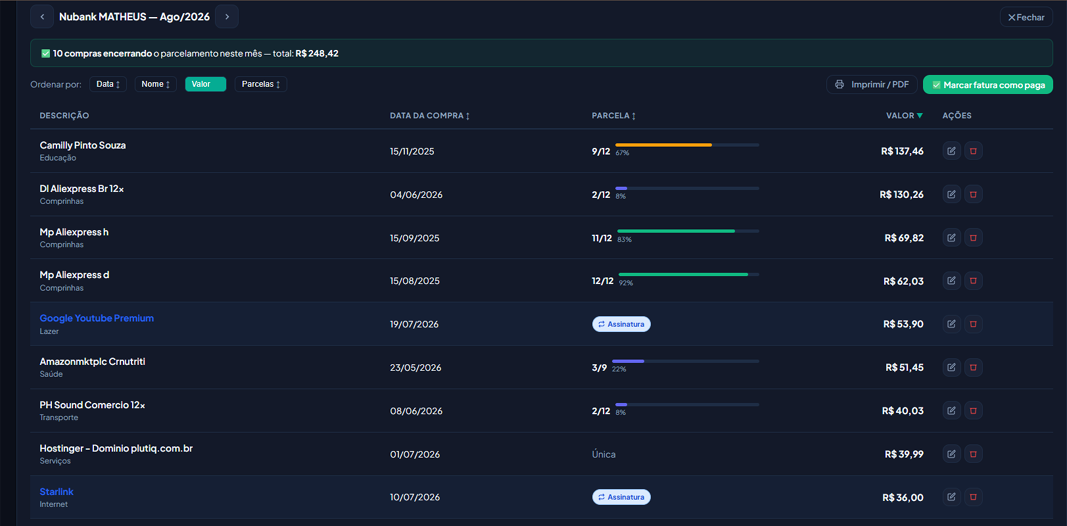Screen dimensions: 1067x526
Task: Click the Mp Aliexpress h description
Action: 74,232
